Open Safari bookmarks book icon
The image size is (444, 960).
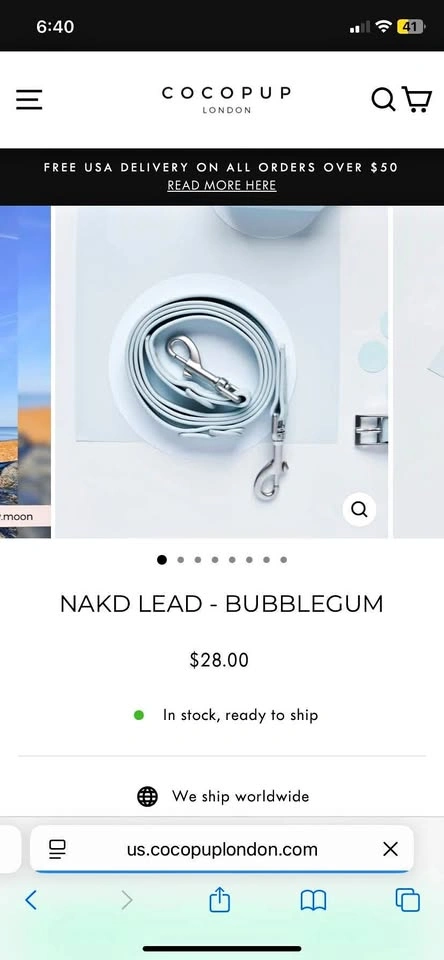pyautogui.click(x=313, y=901)
